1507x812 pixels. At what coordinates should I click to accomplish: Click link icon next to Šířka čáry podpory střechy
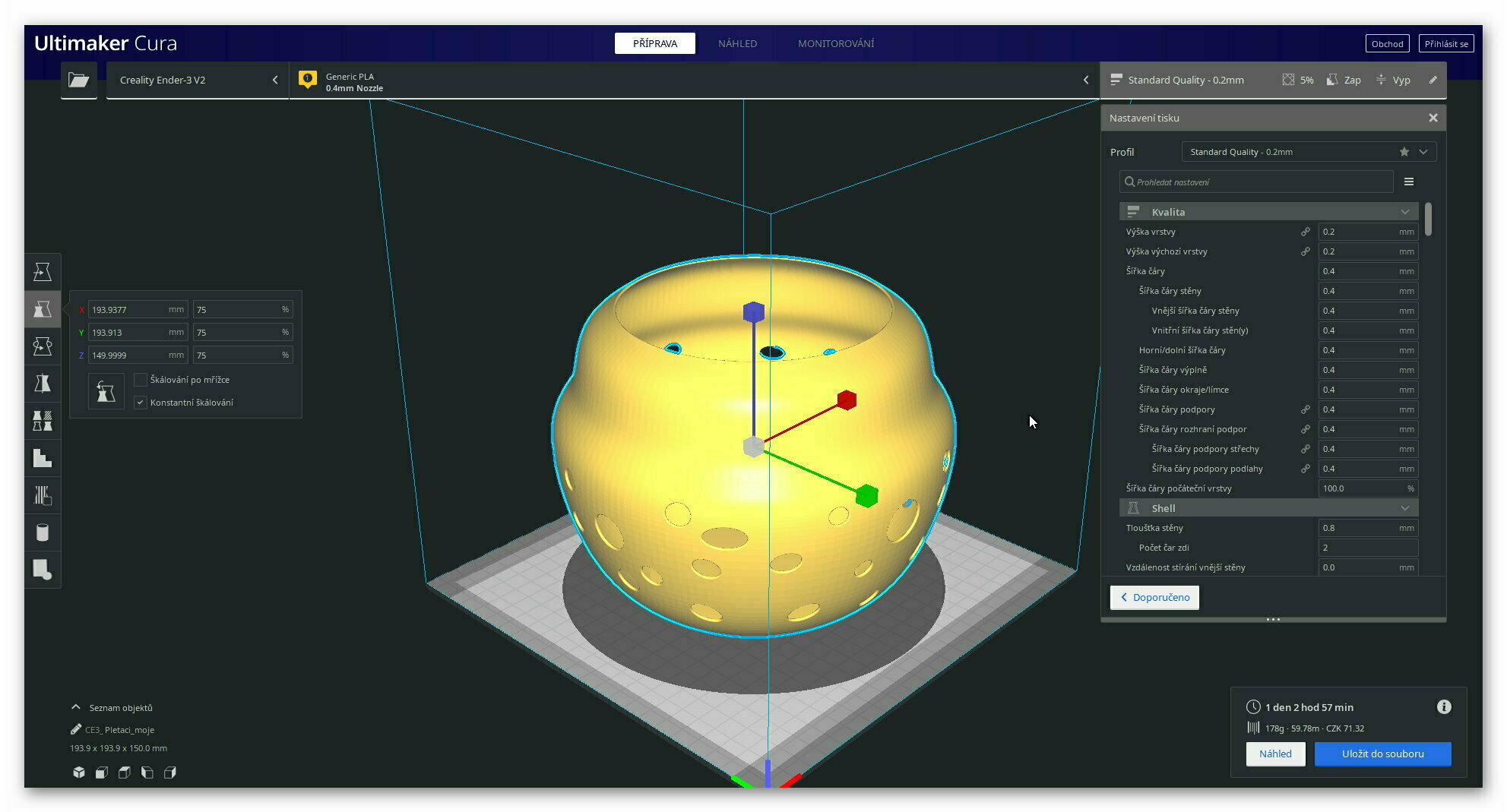point(1306,449)
